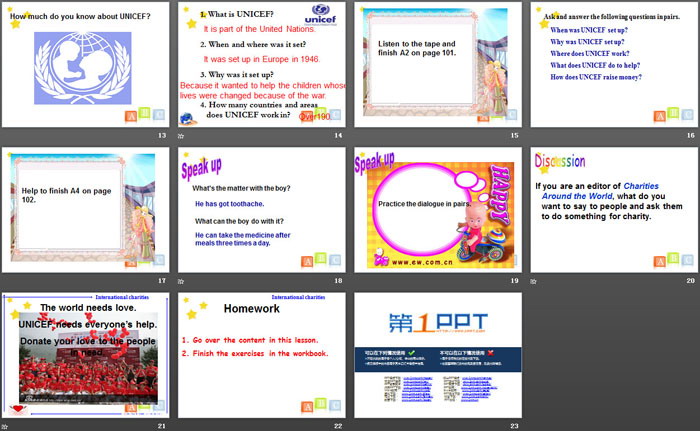
Task: Click the red crowd photo on slide 21
Action: (x=88, y=358)
